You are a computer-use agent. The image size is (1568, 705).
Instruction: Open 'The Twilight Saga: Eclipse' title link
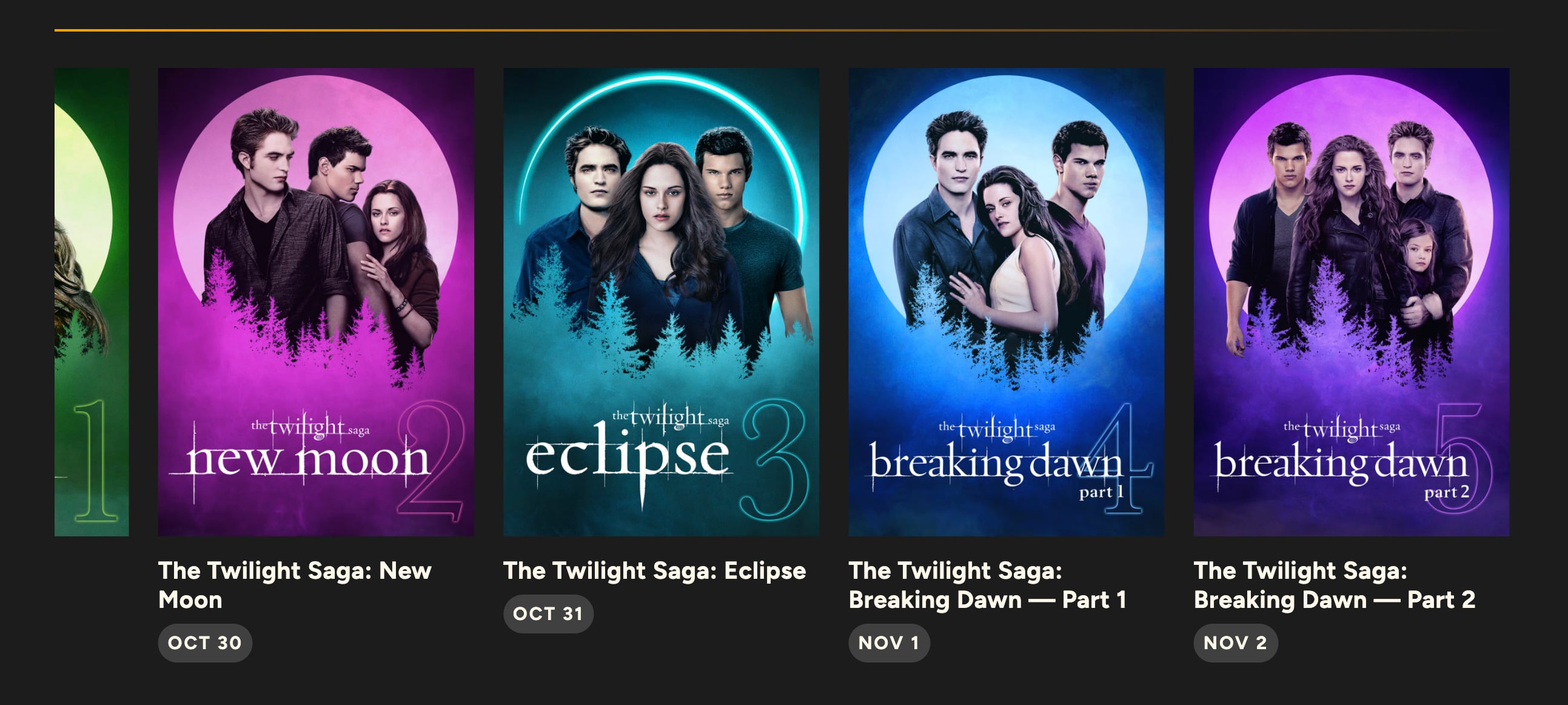pyautogui.click(x=654, y=570)
